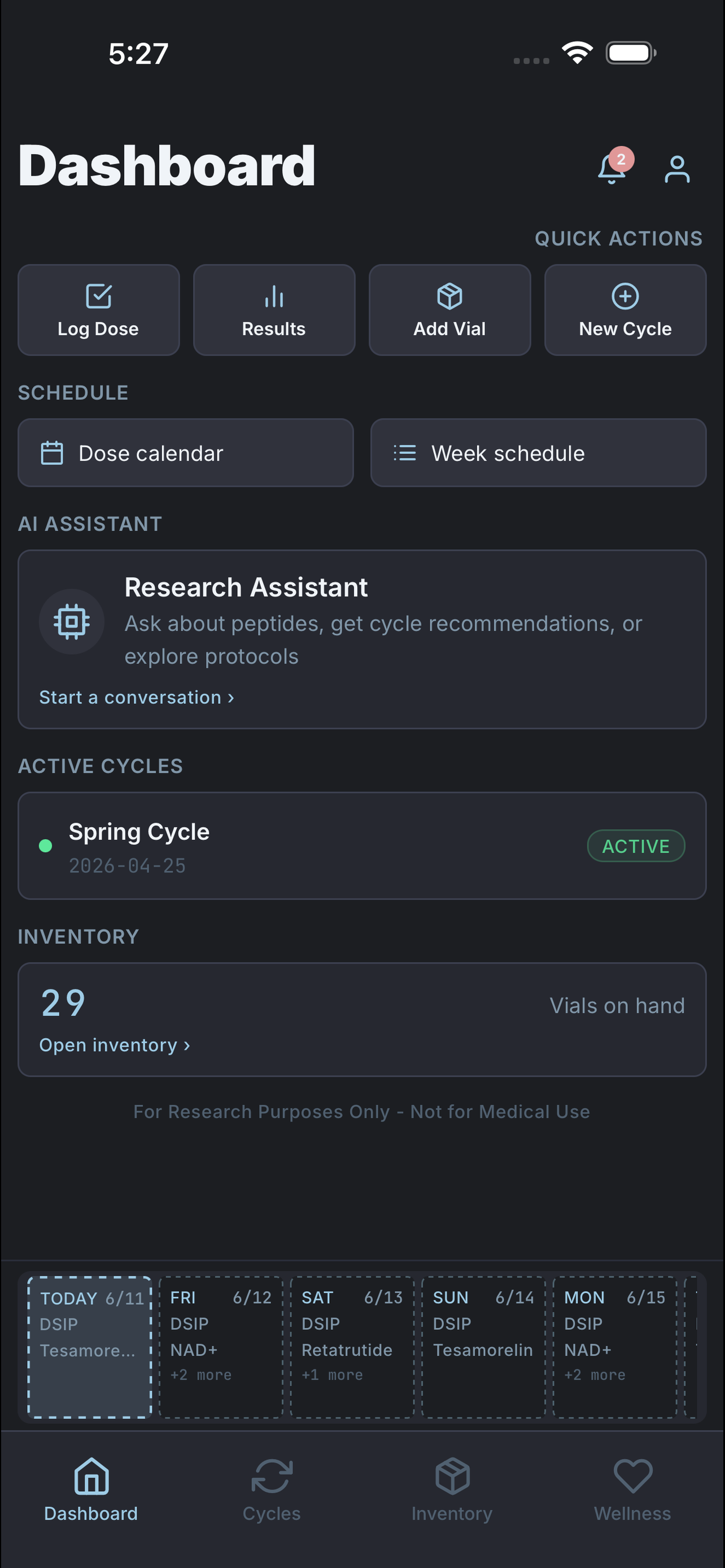Select the Add Vial quick action
Screen dimensions: 725x1568
[x=450, y=310]
